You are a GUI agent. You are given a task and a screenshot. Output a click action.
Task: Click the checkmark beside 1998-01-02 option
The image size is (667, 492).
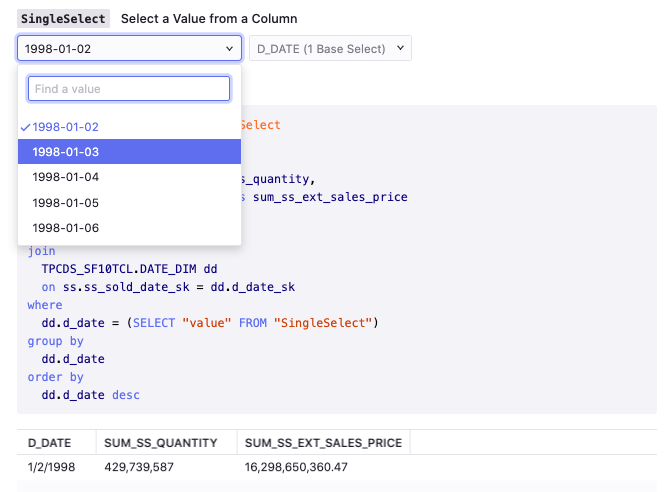point(25,127)
